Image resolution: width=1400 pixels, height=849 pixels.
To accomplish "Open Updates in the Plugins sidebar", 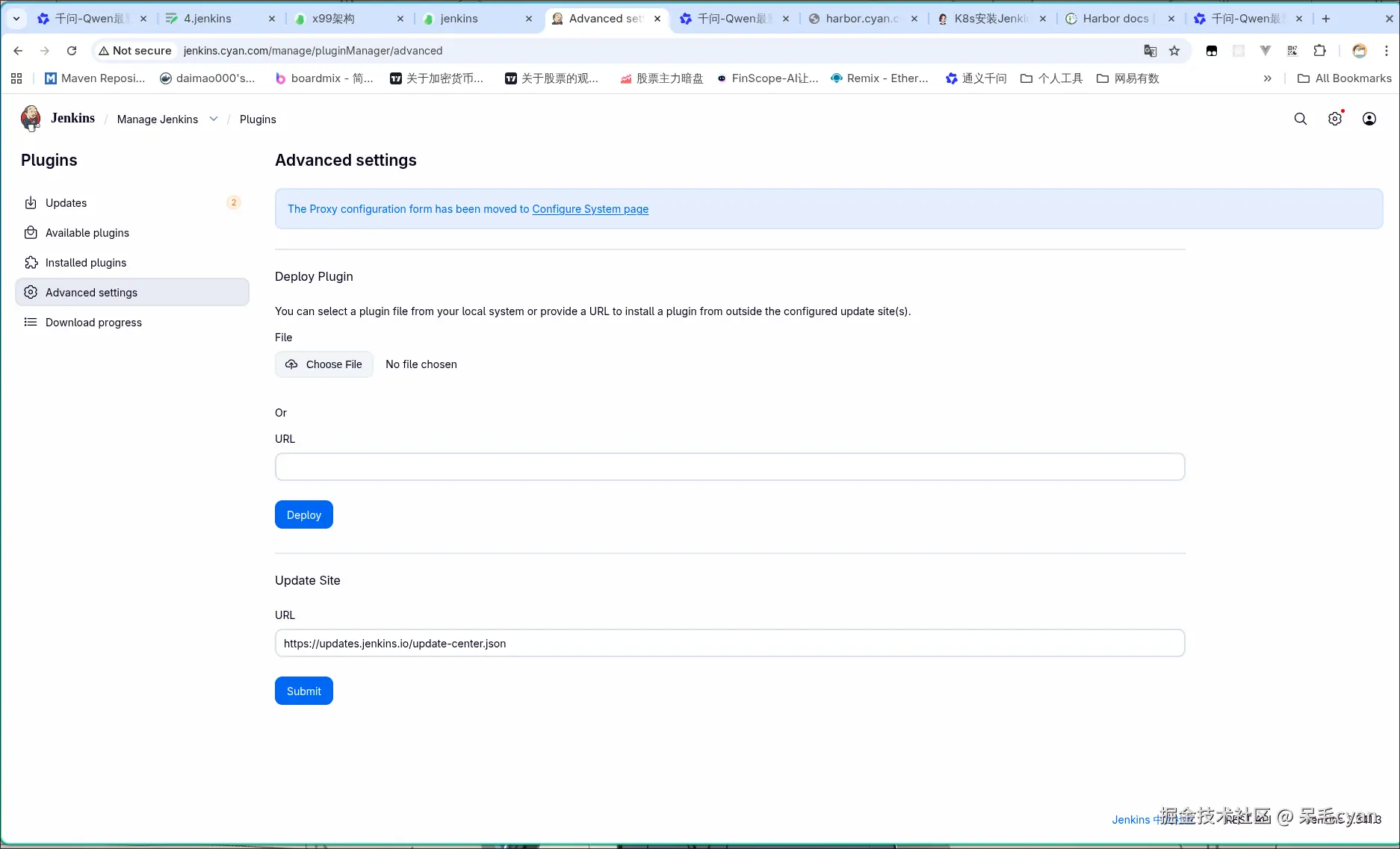I will 132,203.
